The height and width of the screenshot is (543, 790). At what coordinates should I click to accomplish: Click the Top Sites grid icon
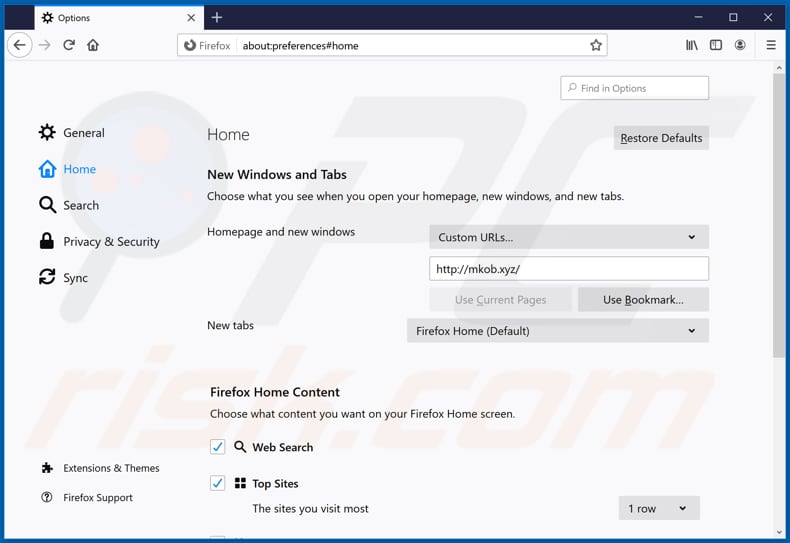coord(240,483)
